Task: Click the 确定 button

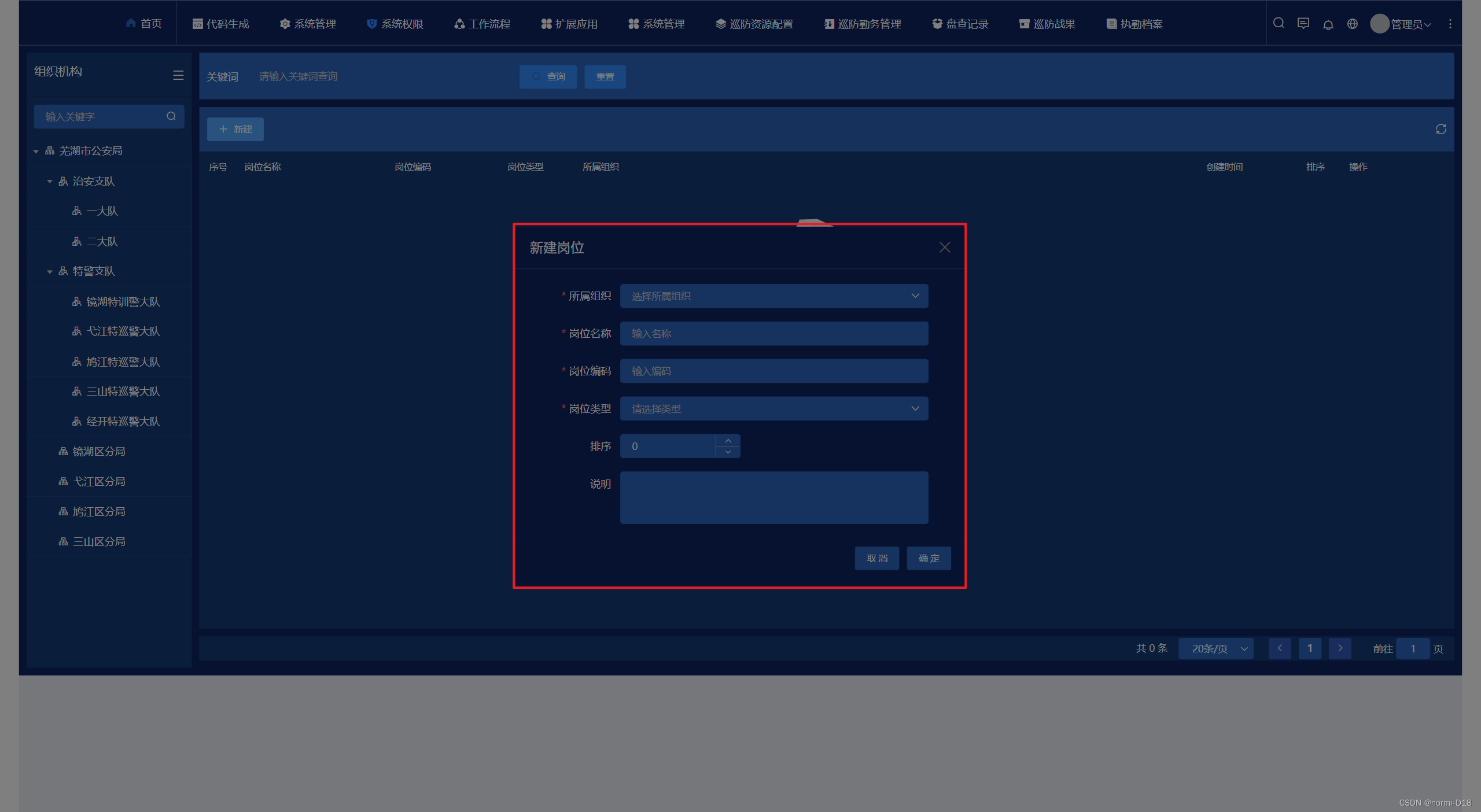Action: [x=929, y=558]
